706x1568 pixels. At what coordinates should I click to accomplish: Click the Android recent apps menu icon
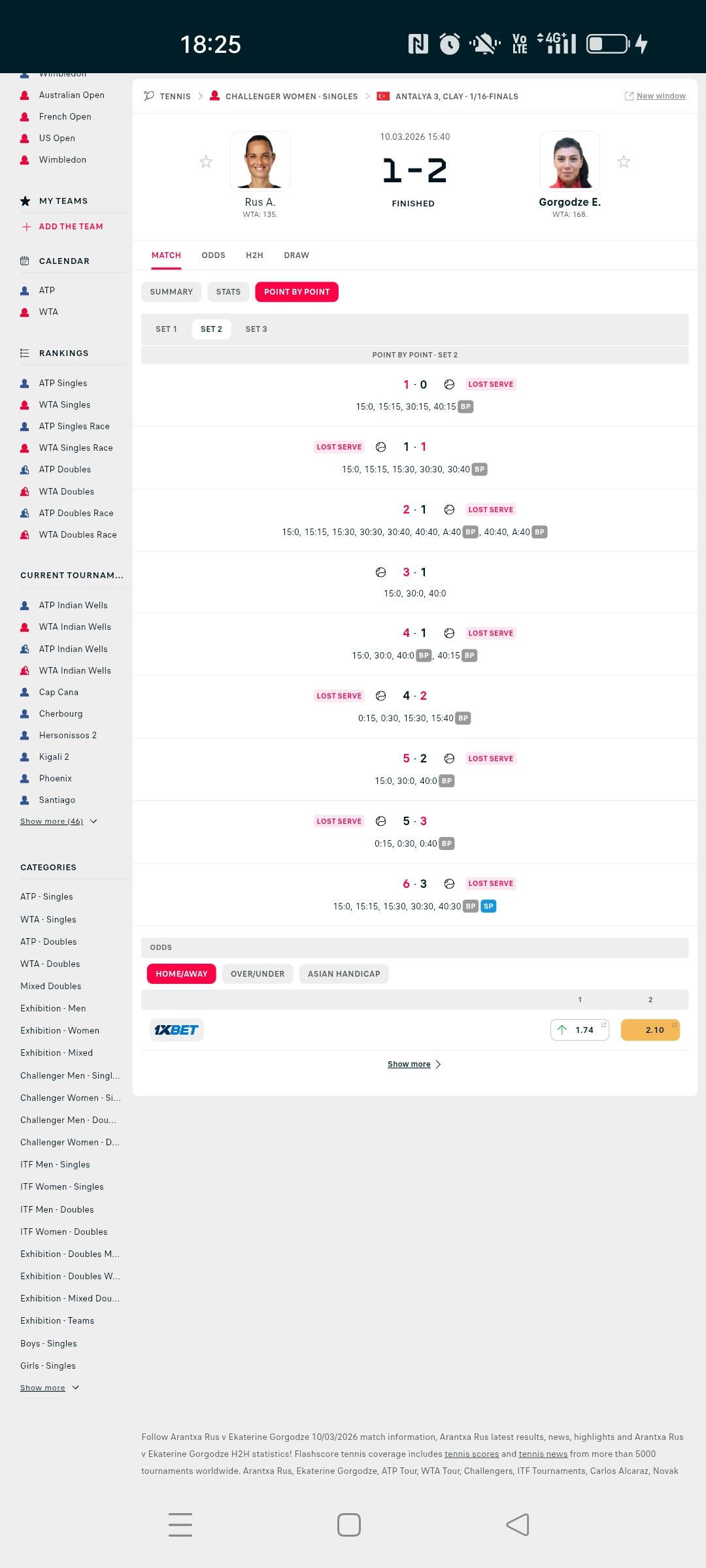click(x=180, y=1525)
